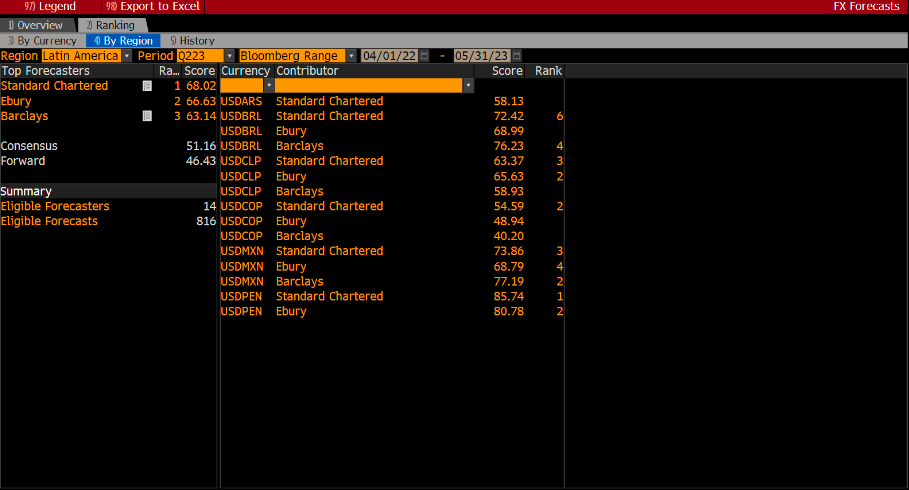This screenshot has height=490, width=909.
Task: Switch to the By Currency view
Action: pos(42,41)
